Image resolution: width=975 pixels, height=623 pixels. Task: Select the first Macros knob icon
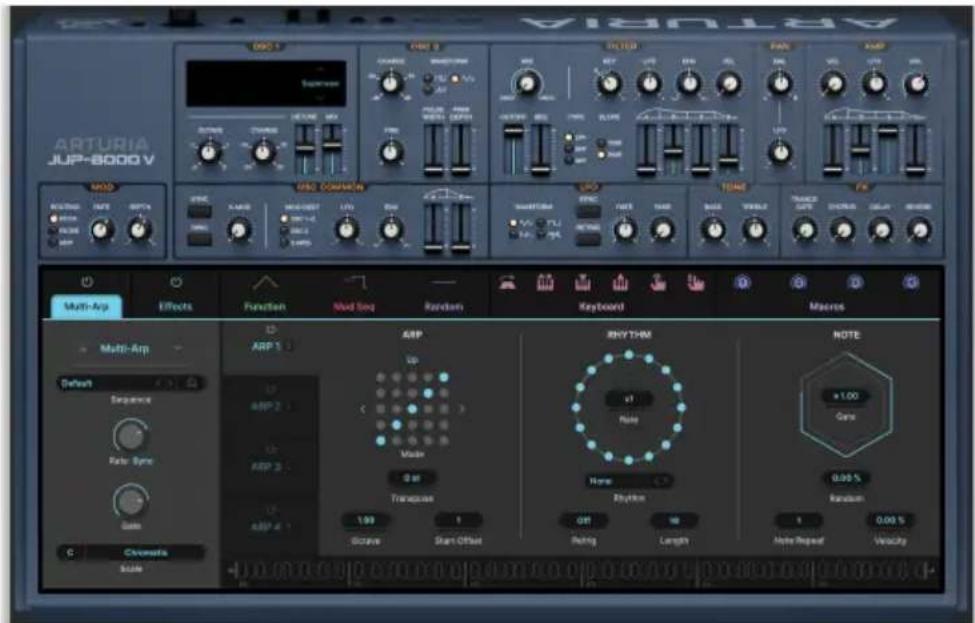742,284
